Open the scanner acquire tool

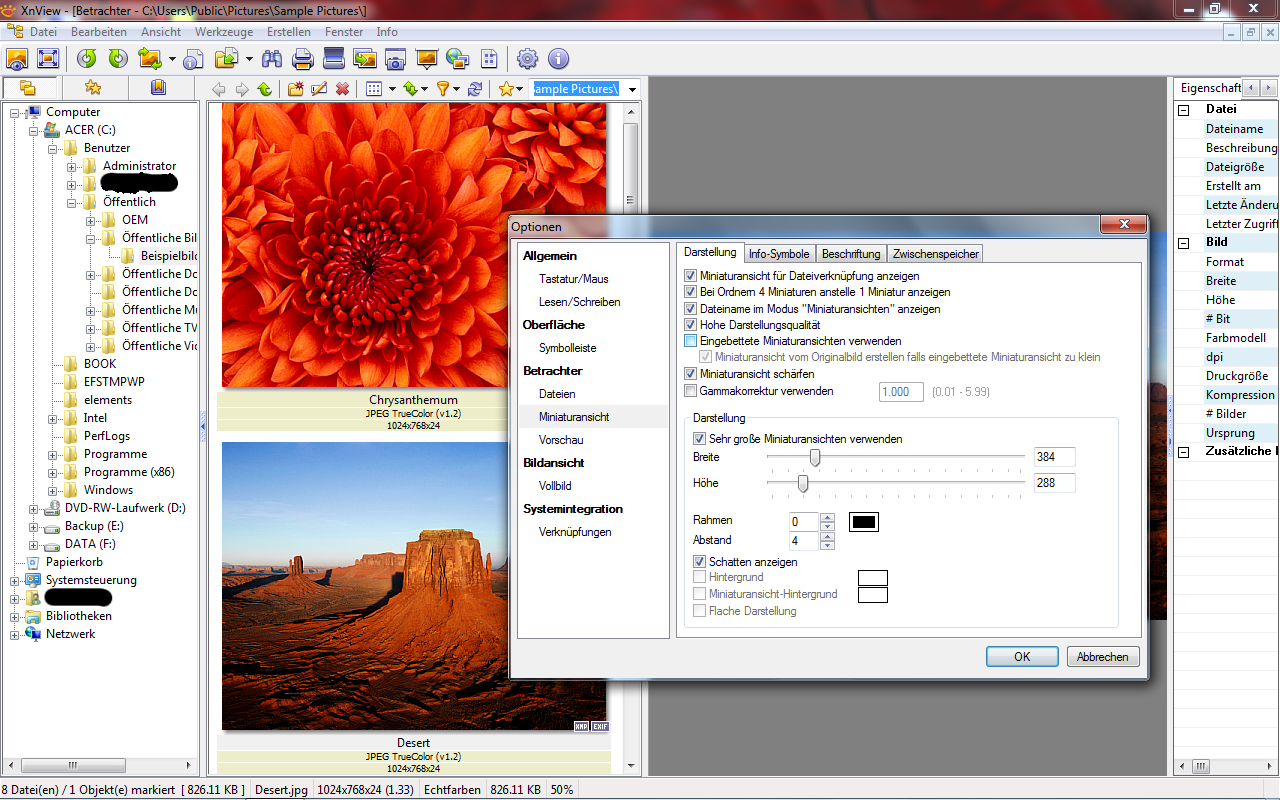(333, 59)
